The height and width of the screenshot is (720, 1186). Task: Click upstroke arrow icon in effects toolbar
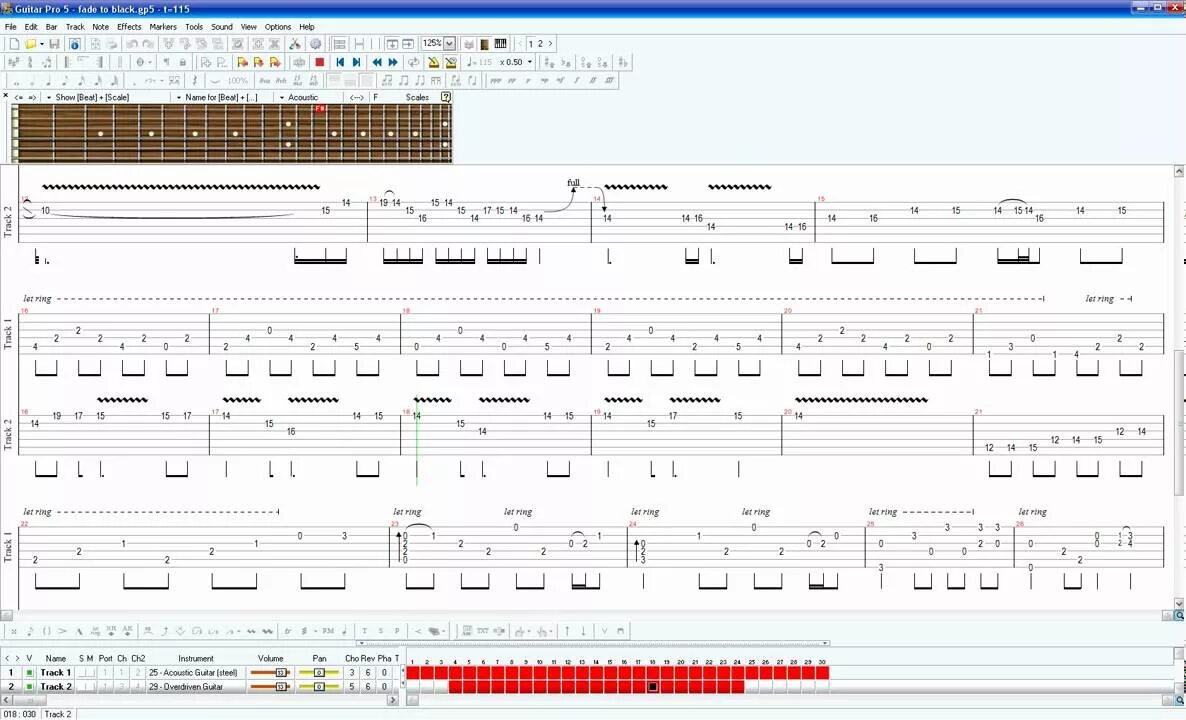[x=567, y=631]
